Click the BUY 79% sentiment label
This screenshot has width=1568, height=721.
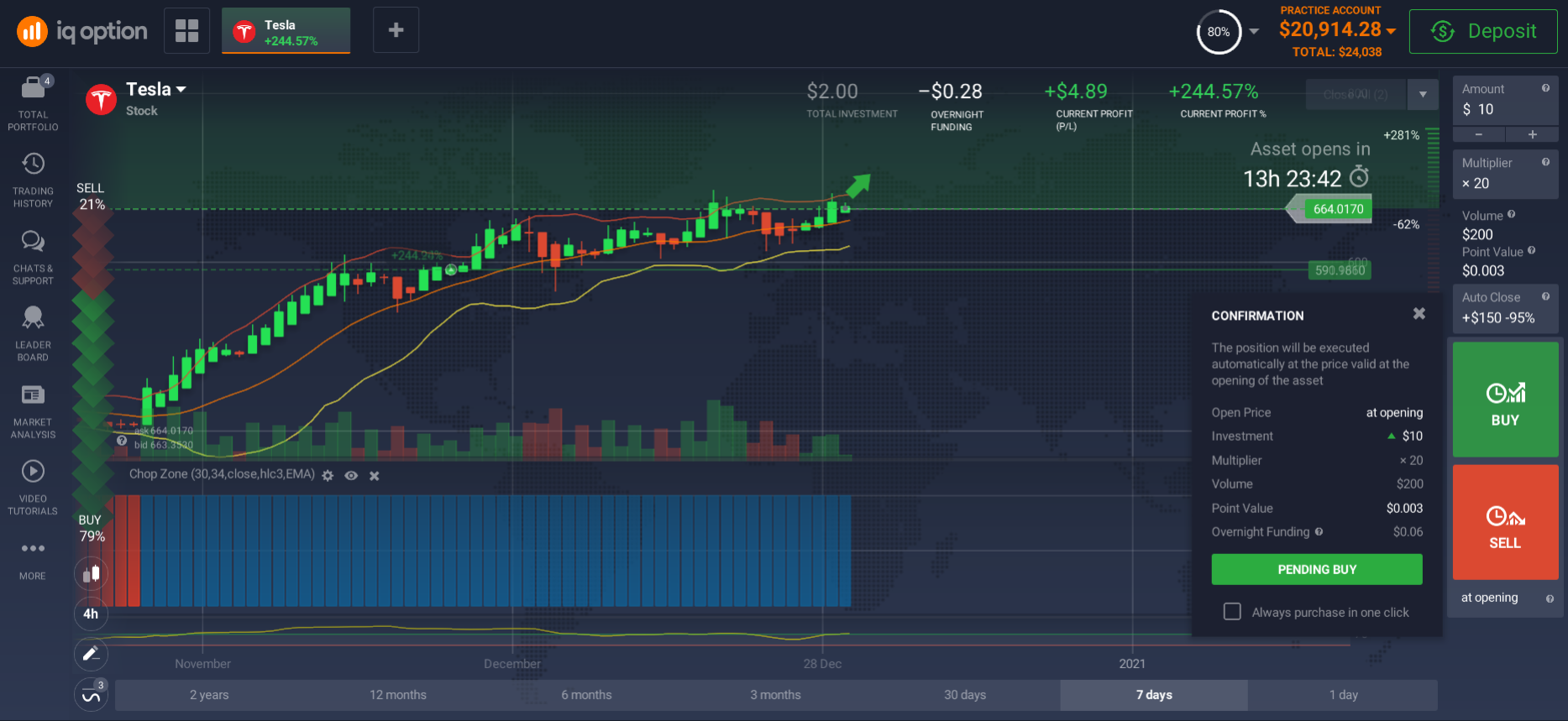tap(91, 528)
